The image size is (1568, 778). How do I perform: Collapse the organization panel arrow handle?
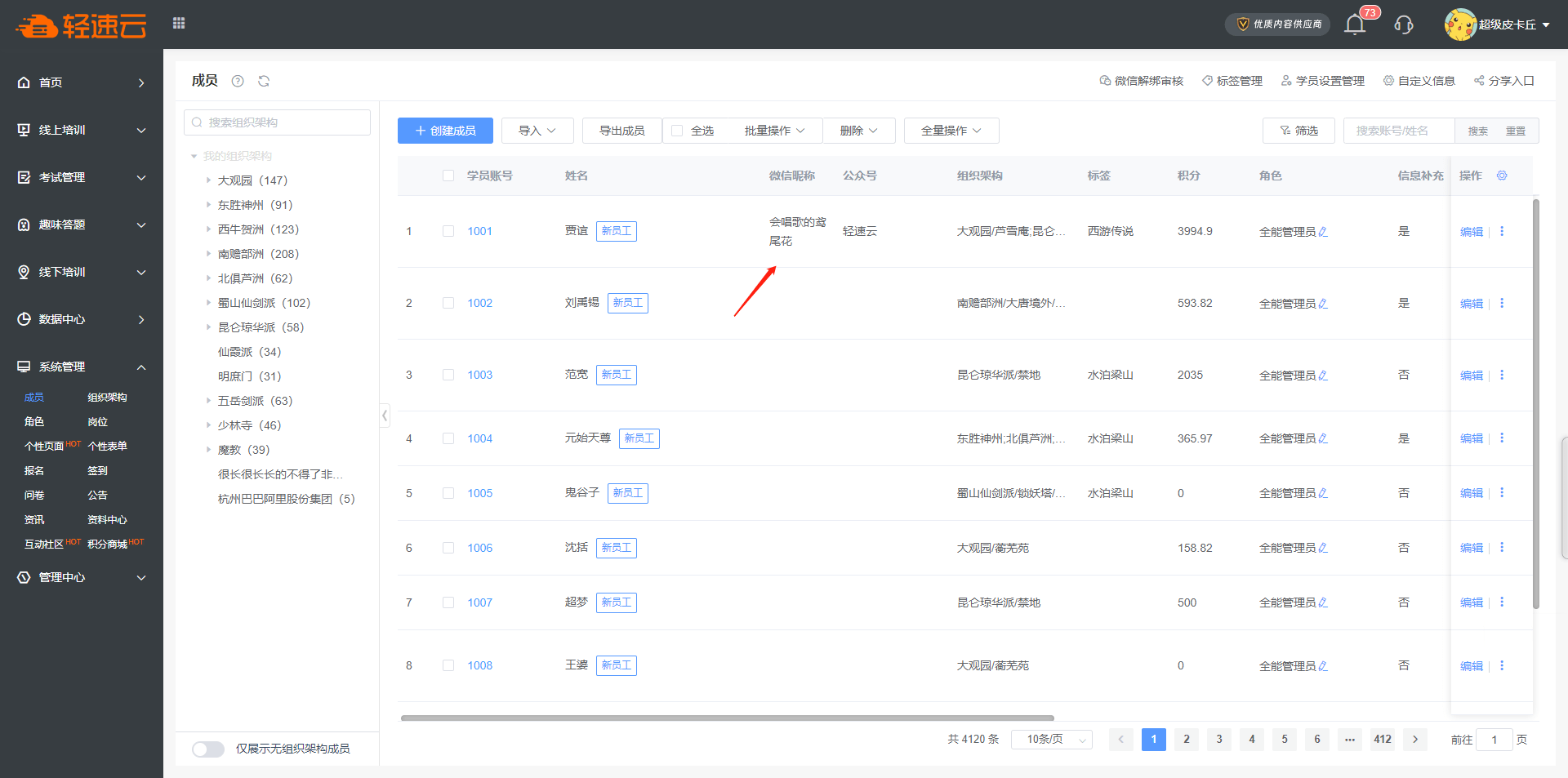point(385,416)
